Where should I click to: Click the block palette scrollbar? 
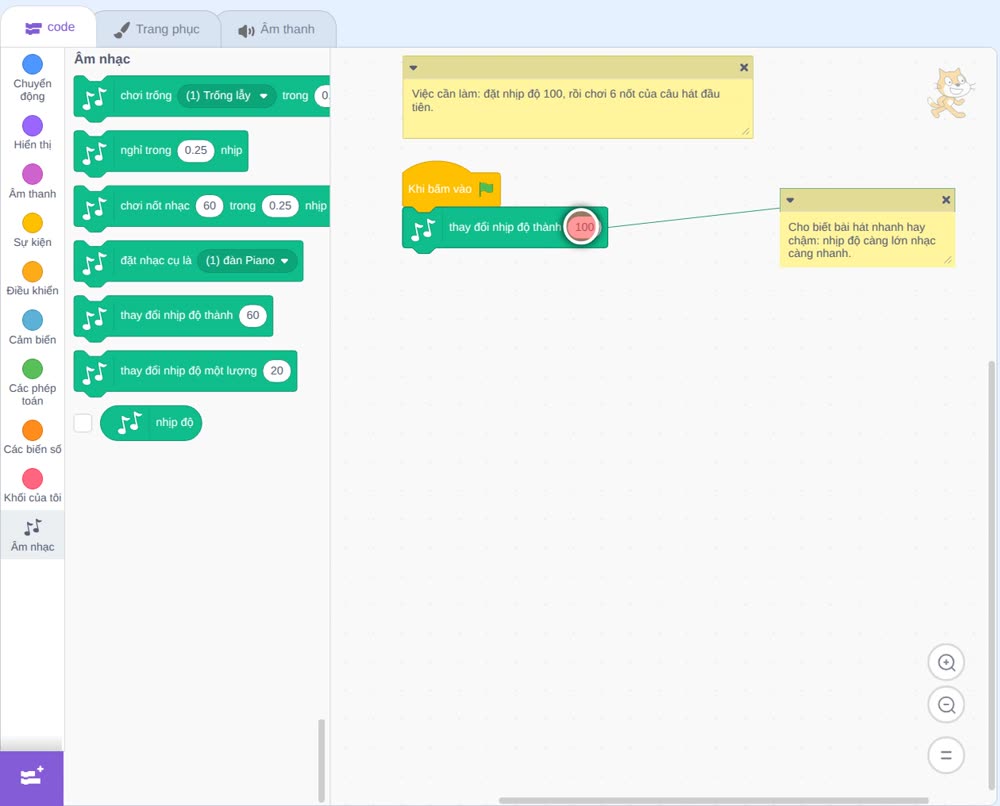tap(321, 760)
